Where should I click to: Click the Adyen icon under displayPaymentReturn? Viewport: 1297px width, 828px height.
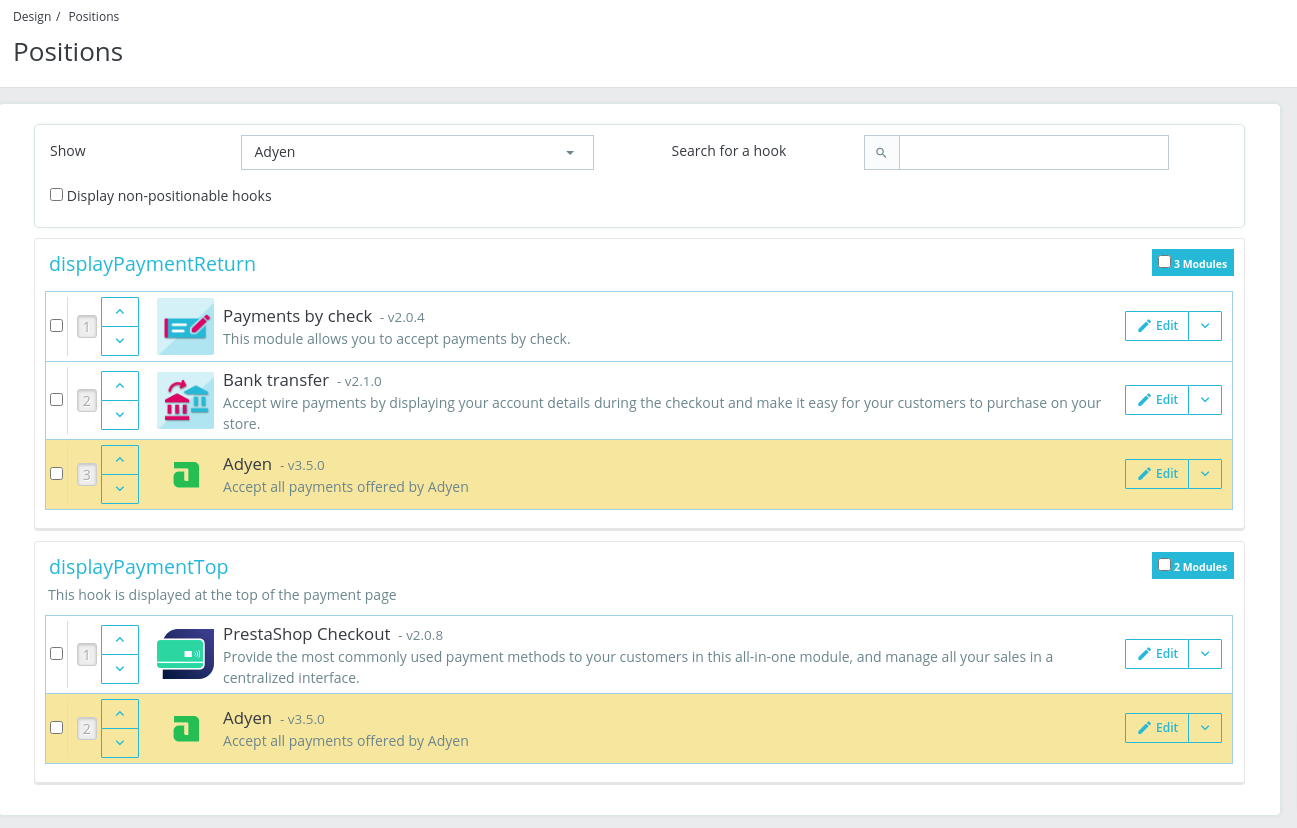[x=185, y=474]
